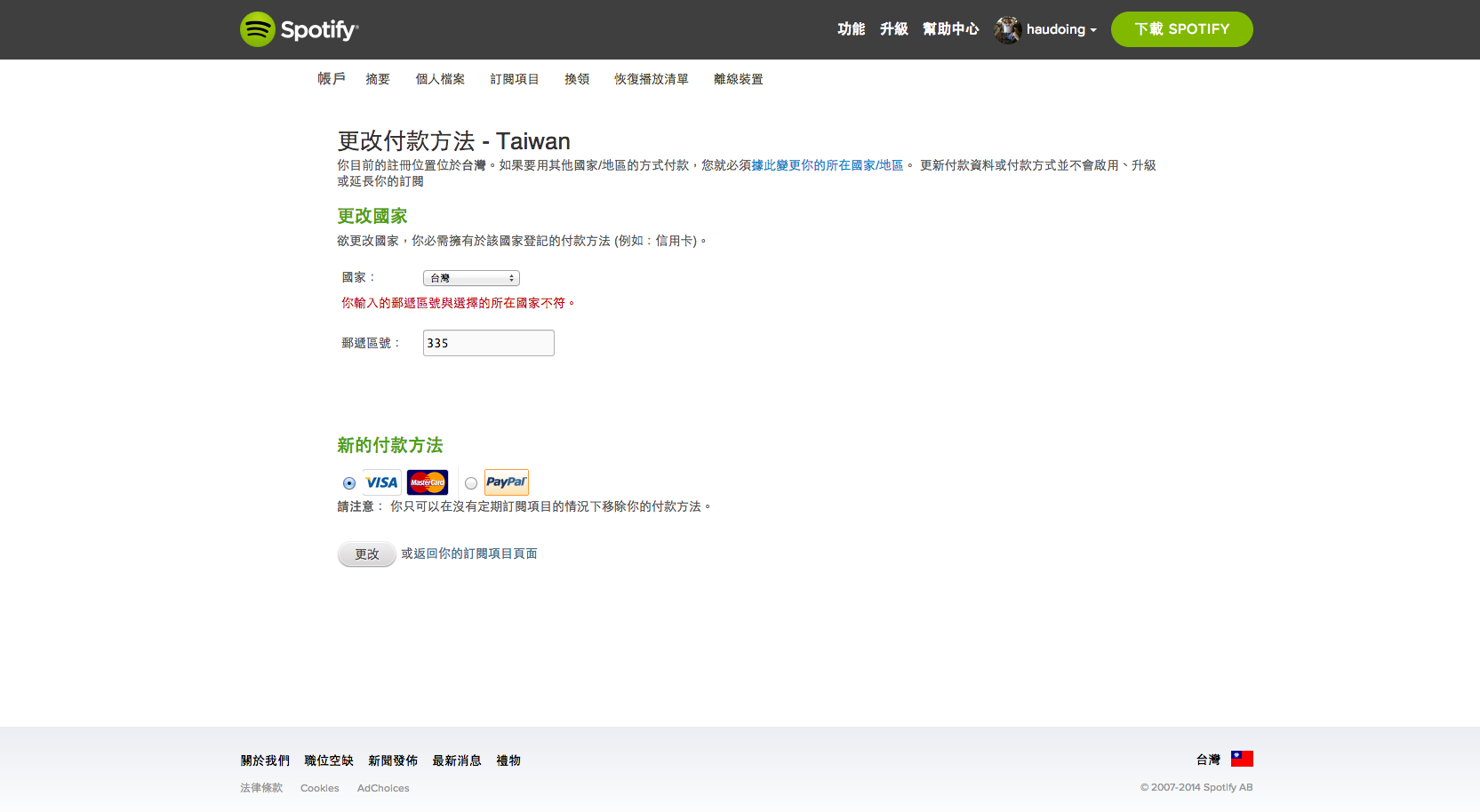Image resolution: width=1480 pixels, height=812 pixels.
Task: Click the VISA card logo
Action: (x=381, y=482)
